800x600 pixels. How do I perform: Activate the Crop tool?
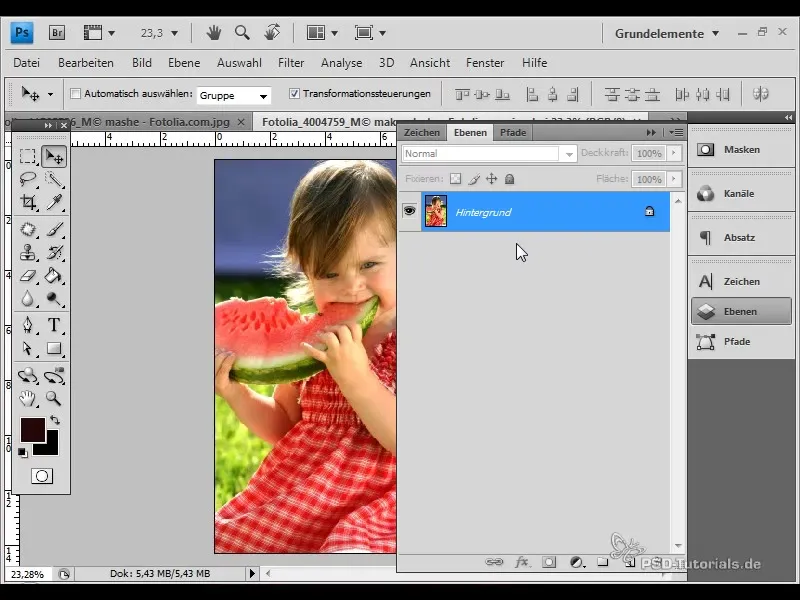(x=28, y=202)
